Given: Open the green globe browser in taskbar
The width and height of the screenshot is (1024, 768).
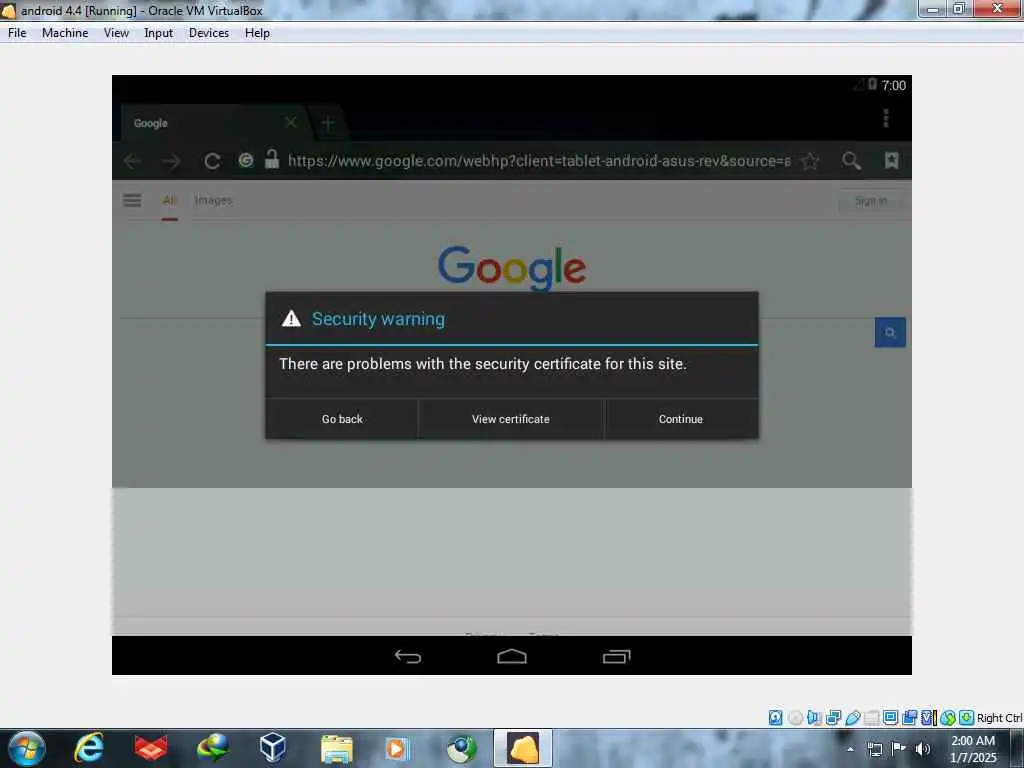Looking at the screenshot, I should click(x=461, y=748).
